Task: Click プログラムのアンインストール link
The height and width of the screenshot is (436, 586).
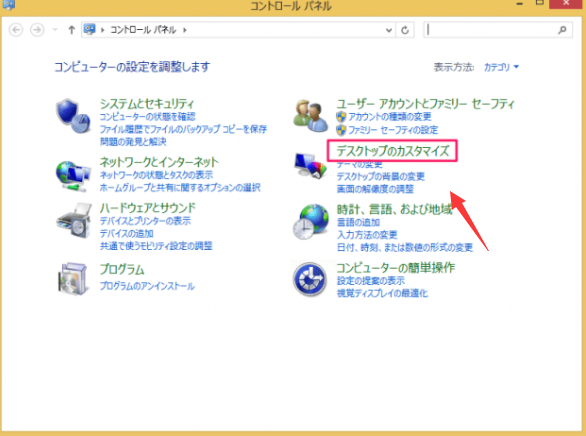Action: pyautogui.click(x=147, y=286)
